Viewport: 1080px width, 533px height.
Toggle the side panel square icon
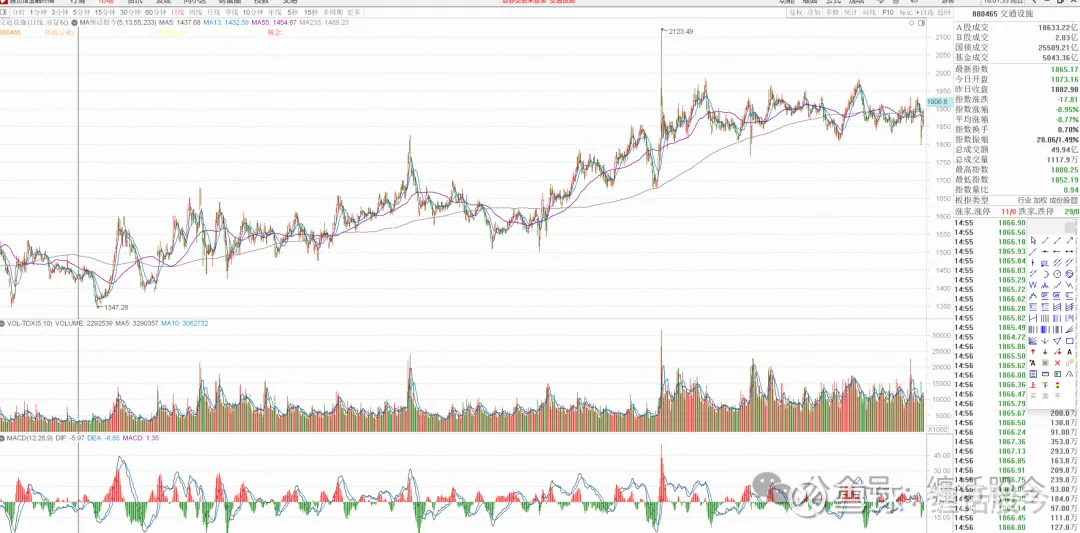[x=922, y=23]
